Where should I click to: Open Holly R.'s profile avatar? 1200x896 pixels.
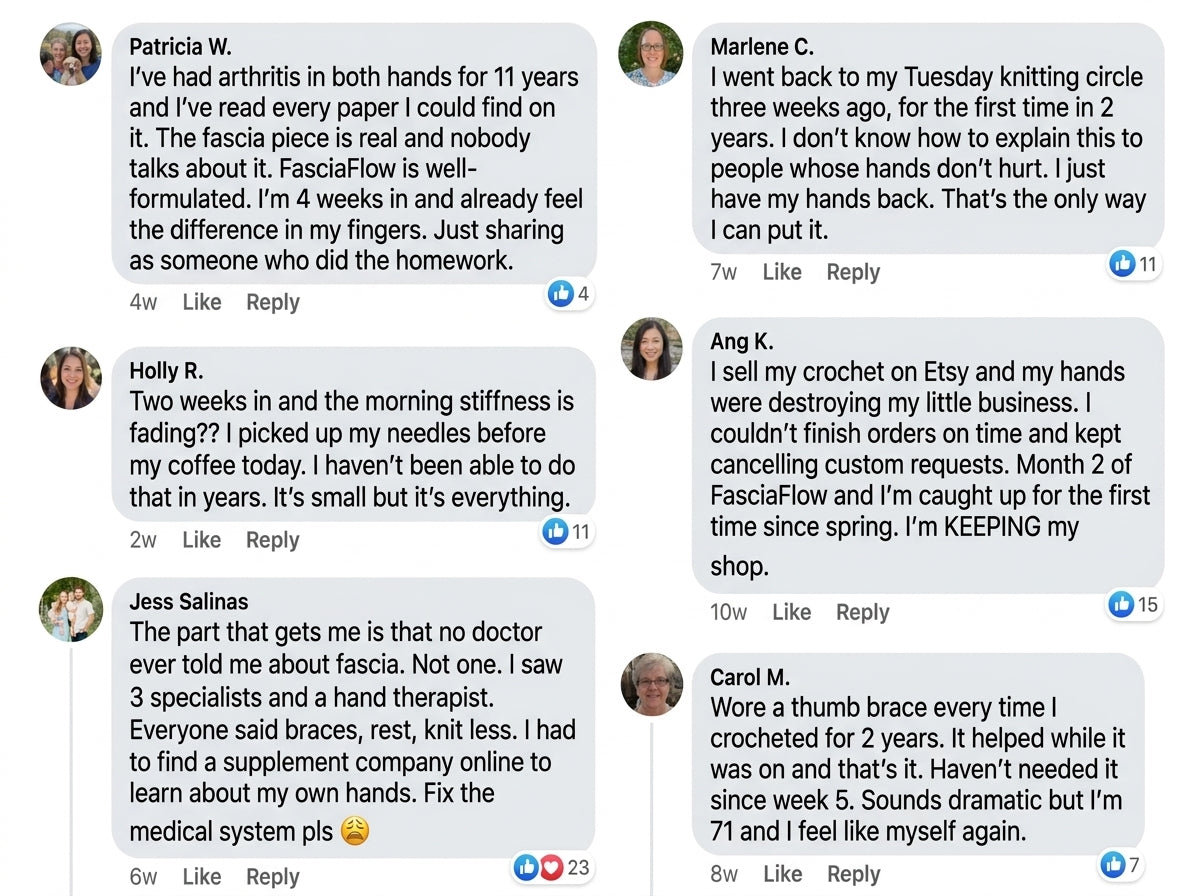[x=71, y=378]
